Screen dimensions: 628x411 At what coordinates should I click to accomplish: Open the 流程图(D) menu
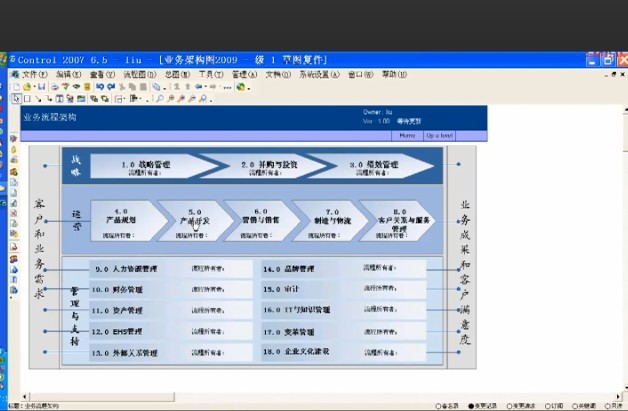[139, 74]
